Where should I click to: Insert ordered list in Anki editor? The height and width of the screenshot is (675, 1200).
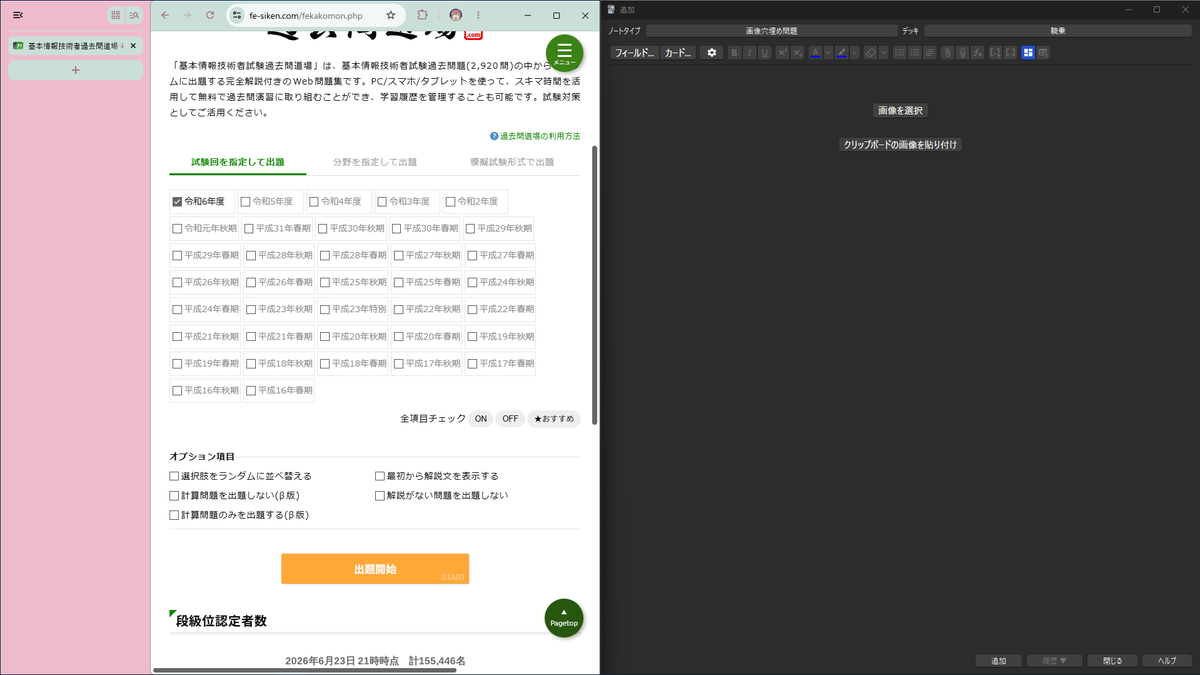[x=915, y=53]
